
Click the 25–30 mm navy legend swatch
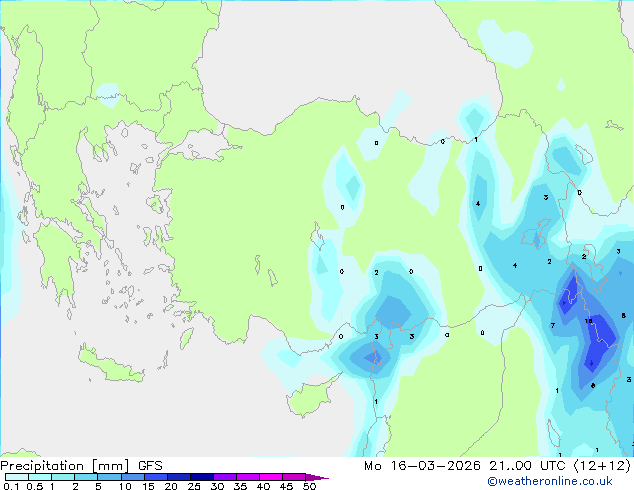202,477
